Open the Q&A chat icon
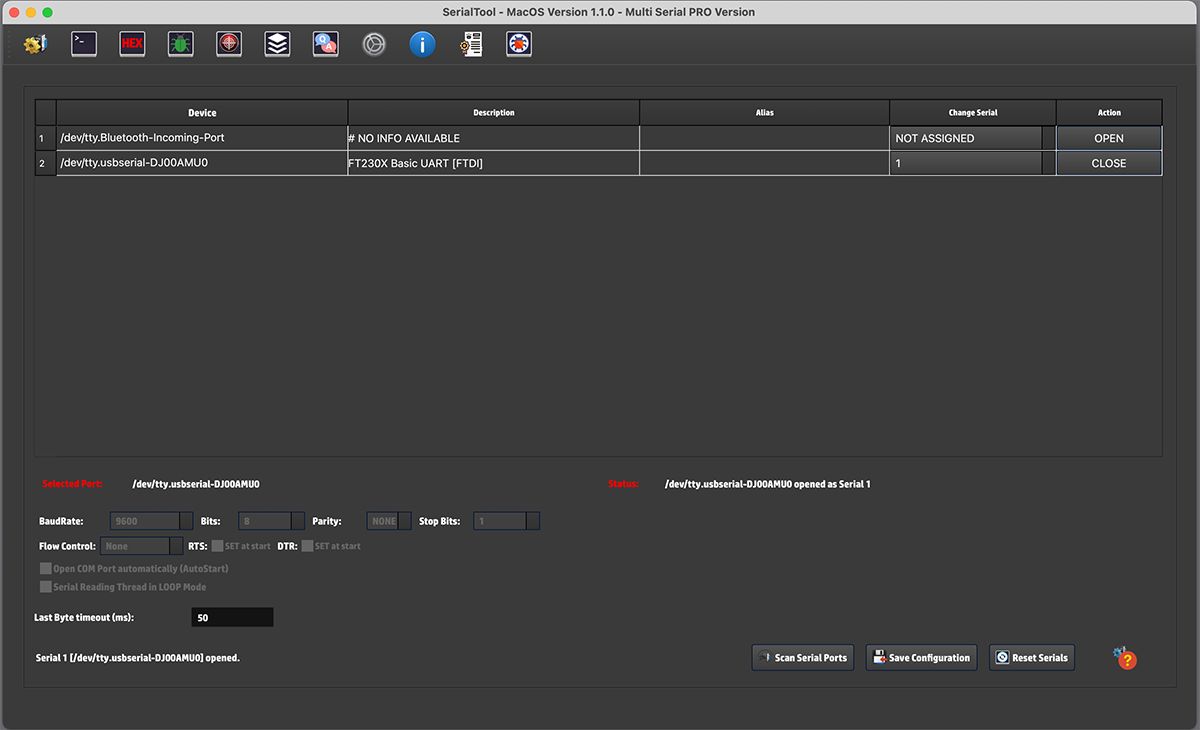The width and height of the screenshot is (1200, 730). pos(324,44)
